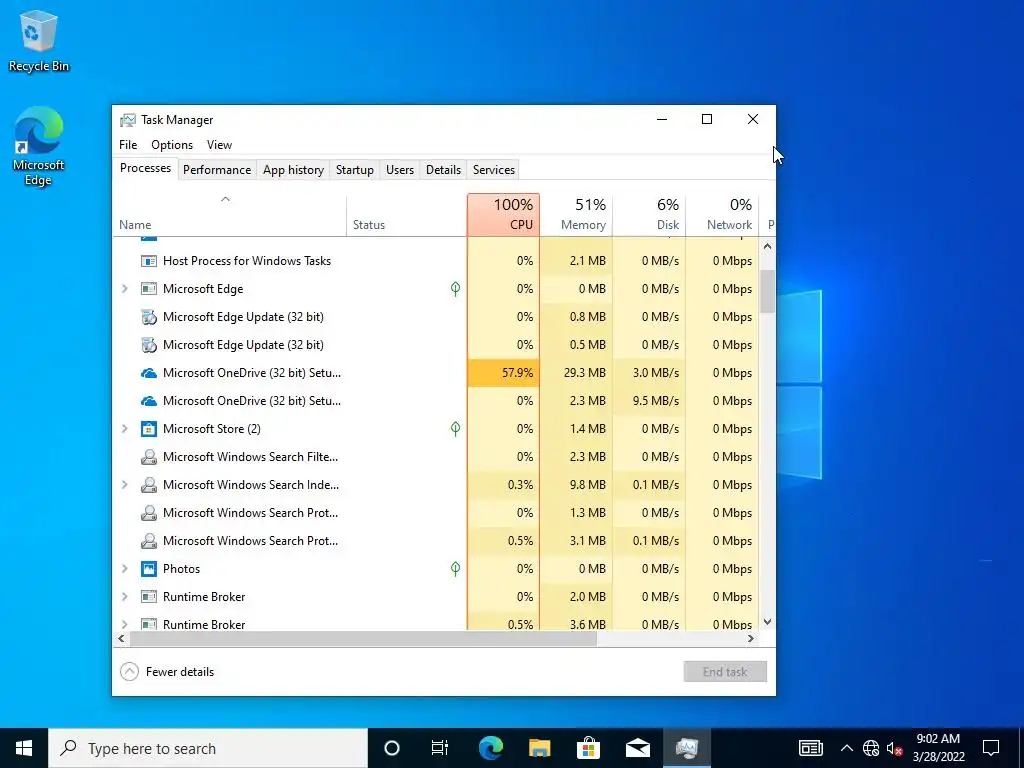Image resolution: width=1024 pixels, height=768 pixels.
Task: Click the network globe tray icon
Action: click(871, 748)
